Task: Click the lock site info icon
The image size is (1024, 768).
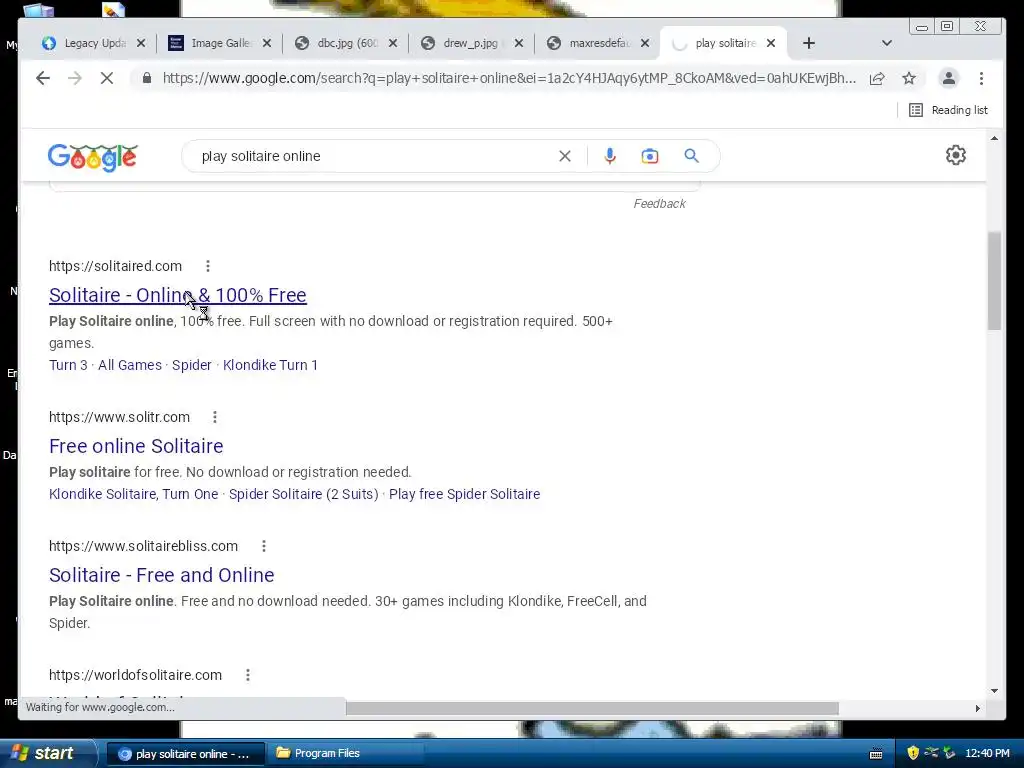Action: 147,78
